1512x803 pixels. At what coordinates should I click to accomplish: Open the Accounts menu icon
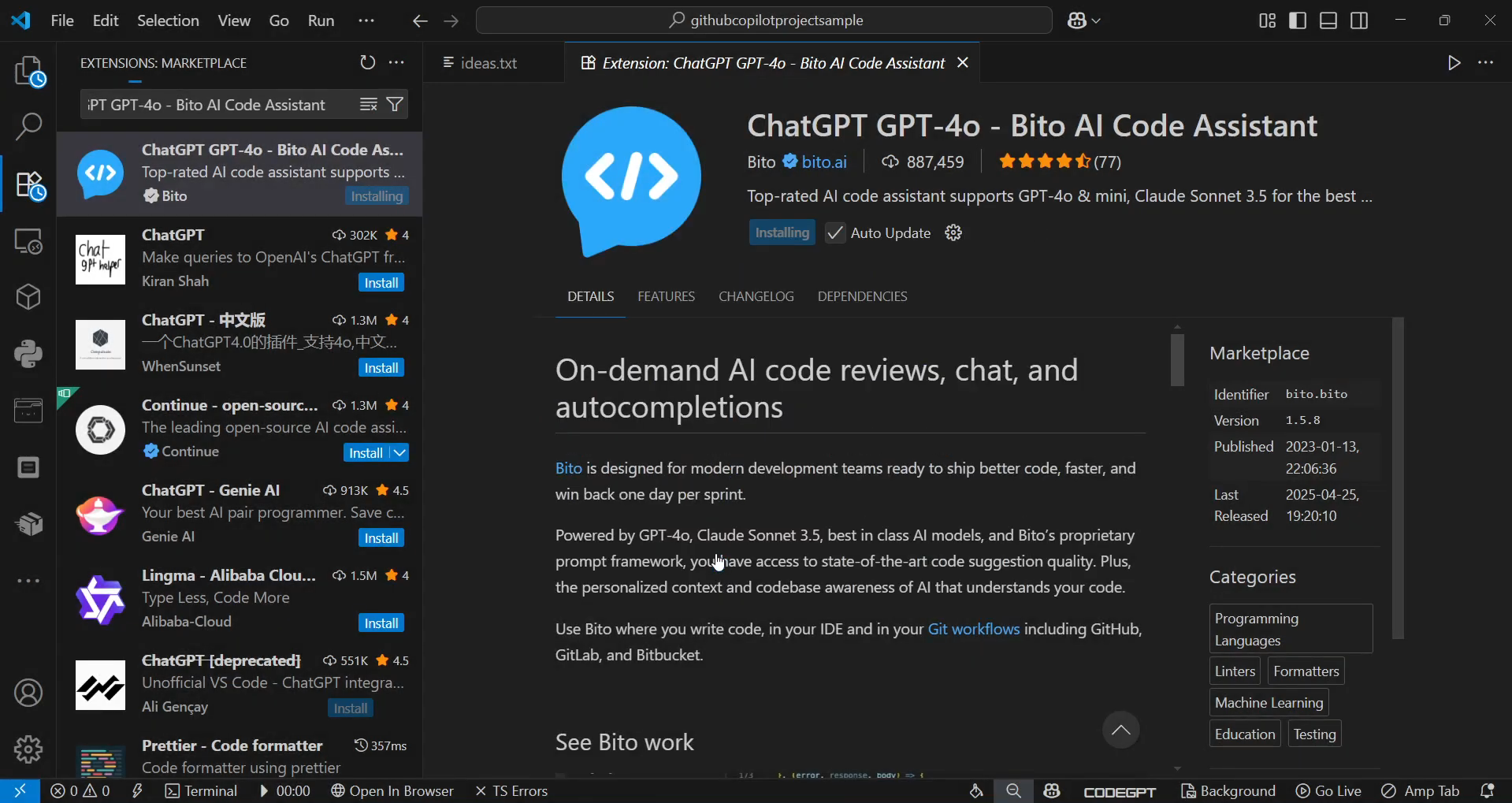29,693
